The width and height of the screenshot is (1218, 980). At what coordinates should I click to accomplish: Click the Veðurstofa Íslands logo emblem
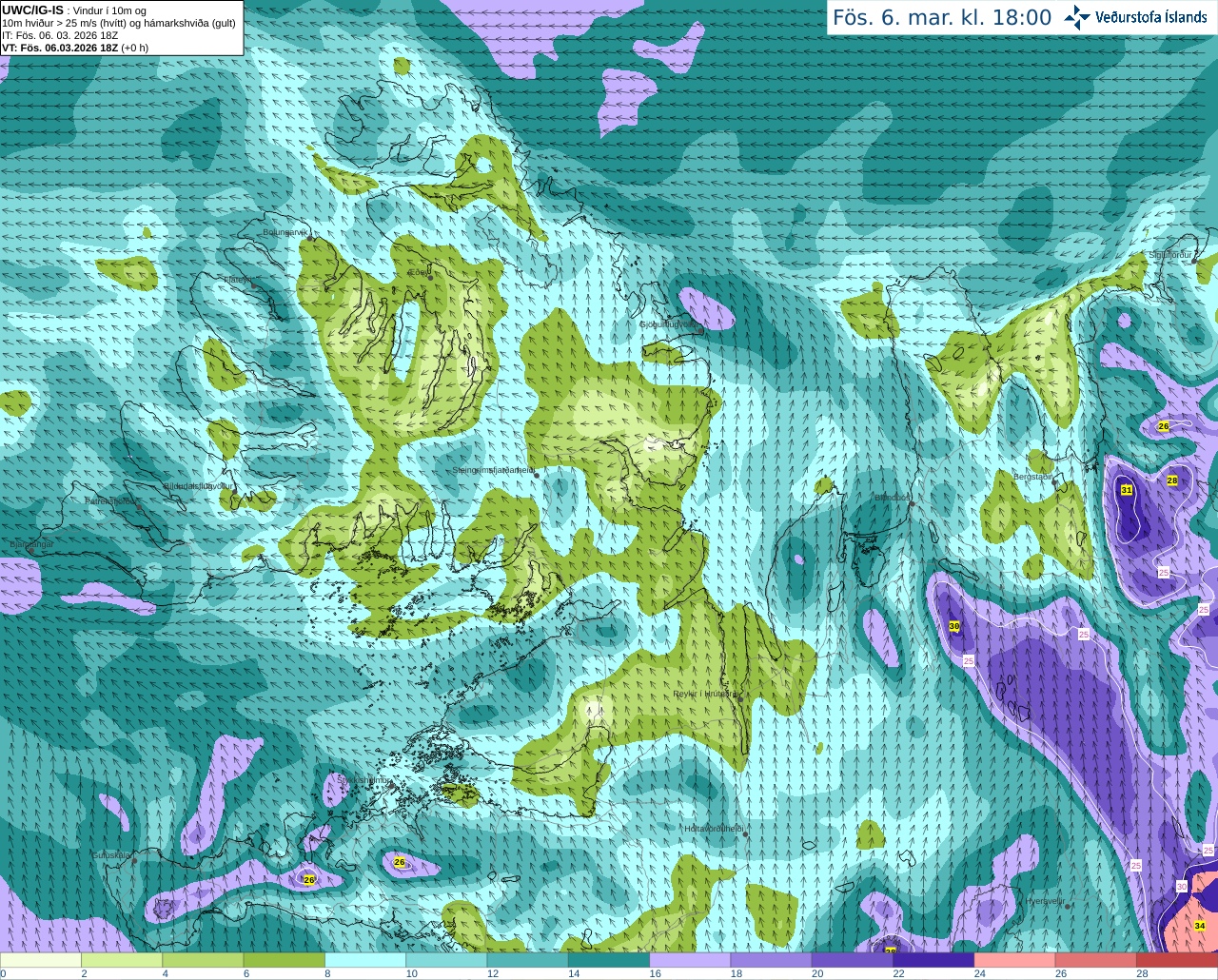pyautogui.click(x=1077, y=17)
